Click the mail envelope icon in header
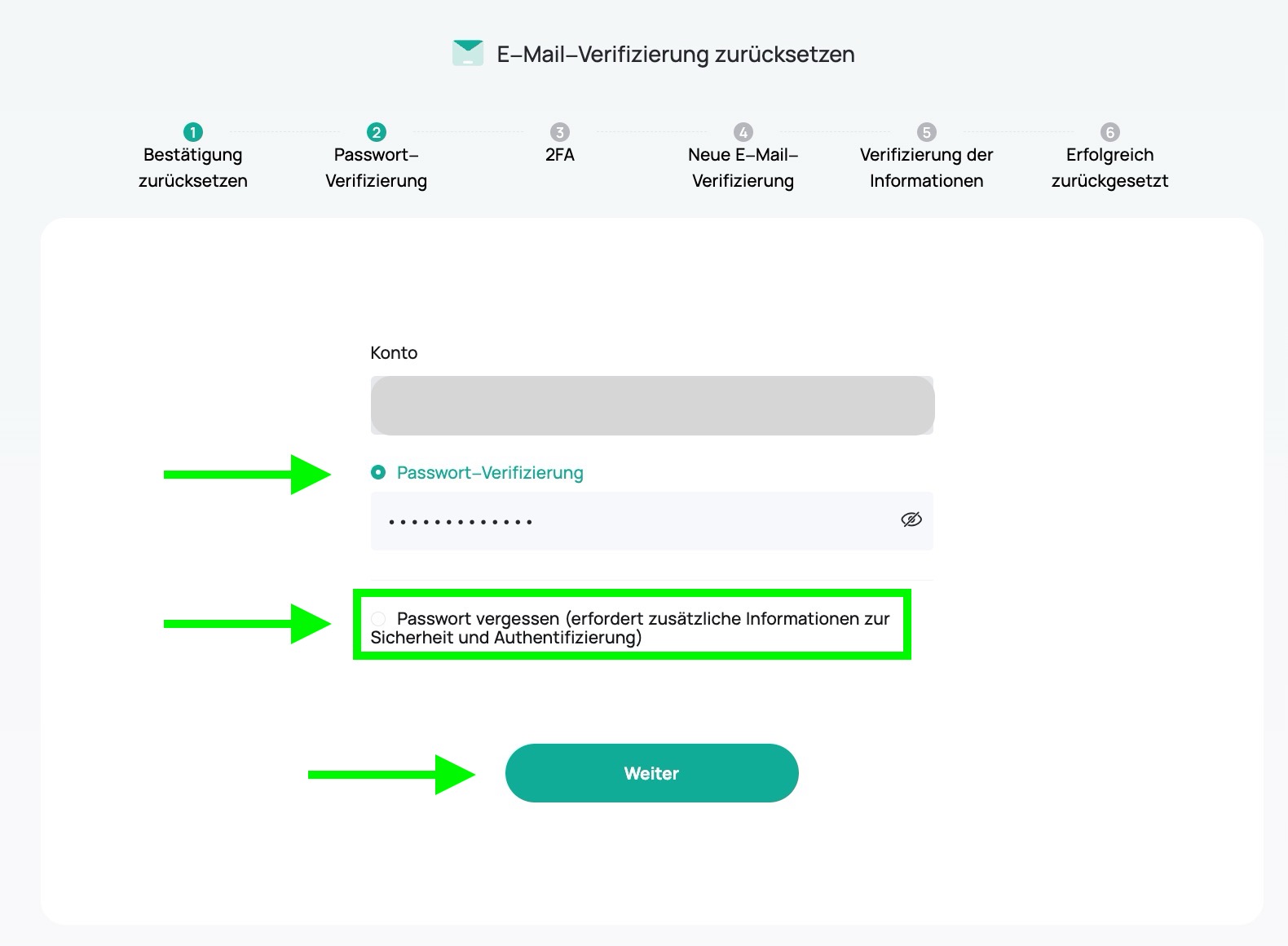This screenshot has width=1288, height=946. pos(468,53)
